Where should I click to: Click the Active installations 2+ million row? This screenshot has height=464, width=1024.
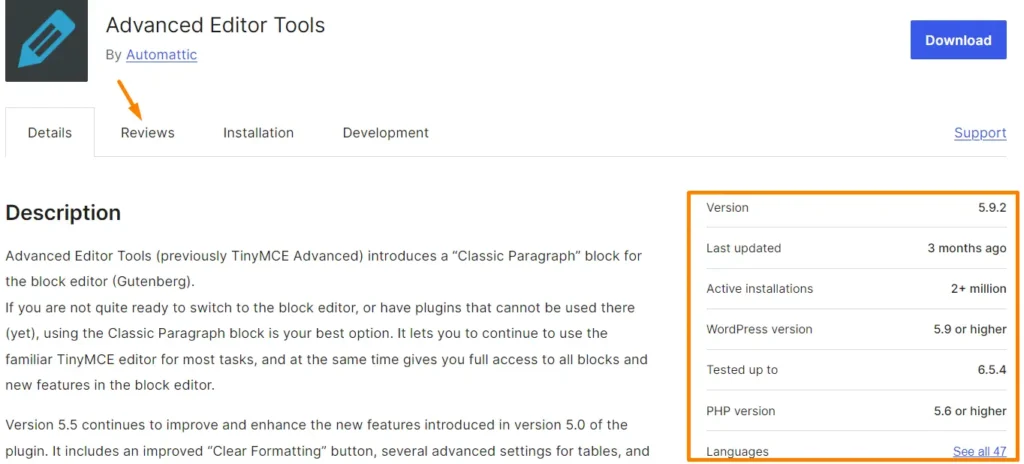[x=856, y=289]
